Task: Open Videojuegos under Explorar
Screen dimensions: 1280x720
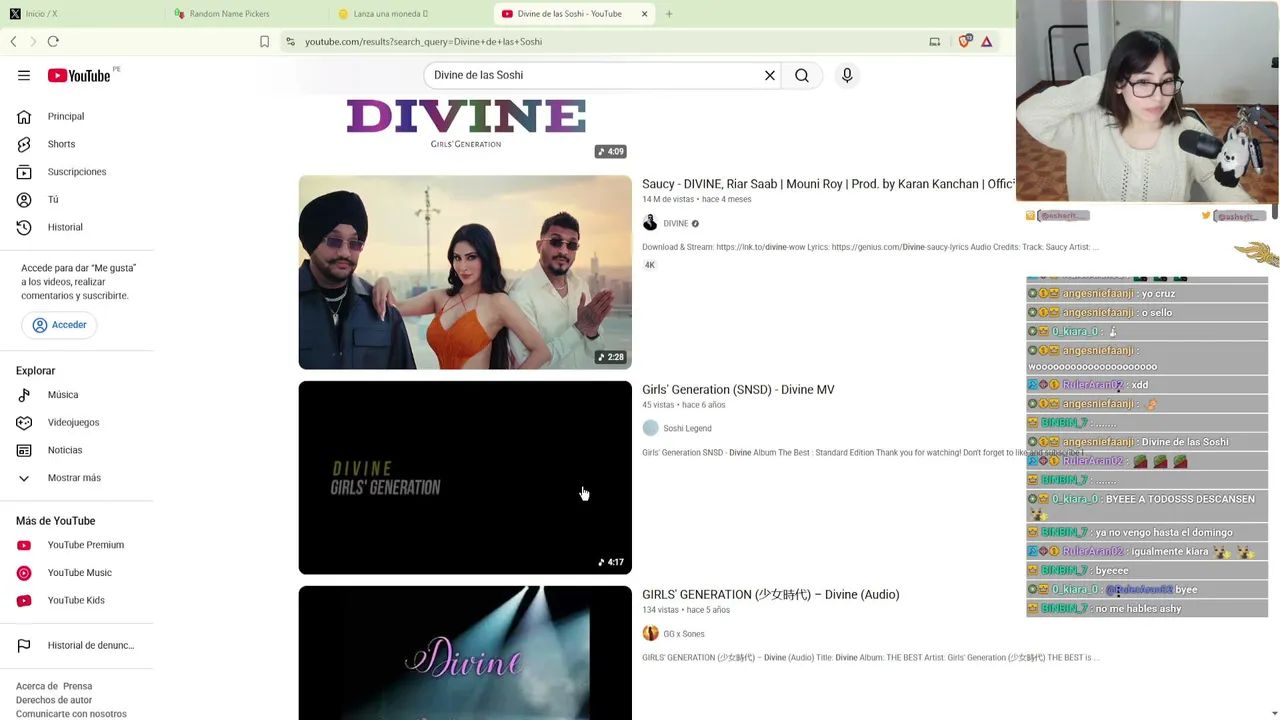Action: coord(73,422)
